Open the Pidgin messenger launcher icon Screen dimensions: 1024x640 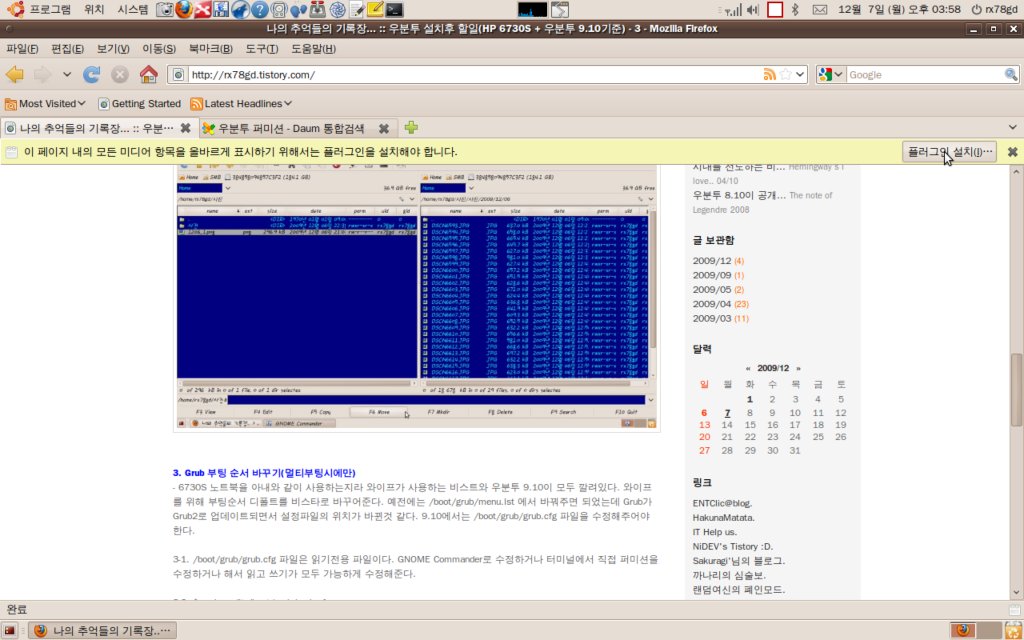(x=298, y=9)
